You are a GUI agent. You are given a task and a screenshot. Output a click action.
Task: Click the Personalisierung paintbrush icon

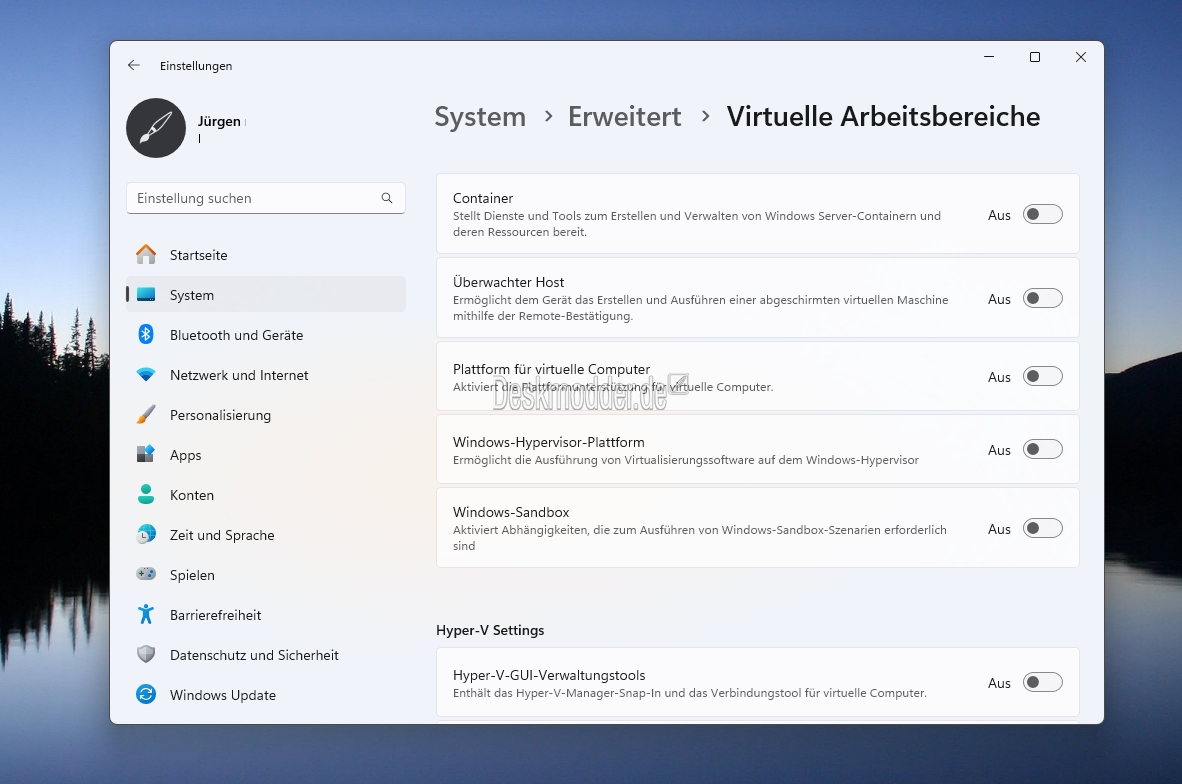(146, 415)
